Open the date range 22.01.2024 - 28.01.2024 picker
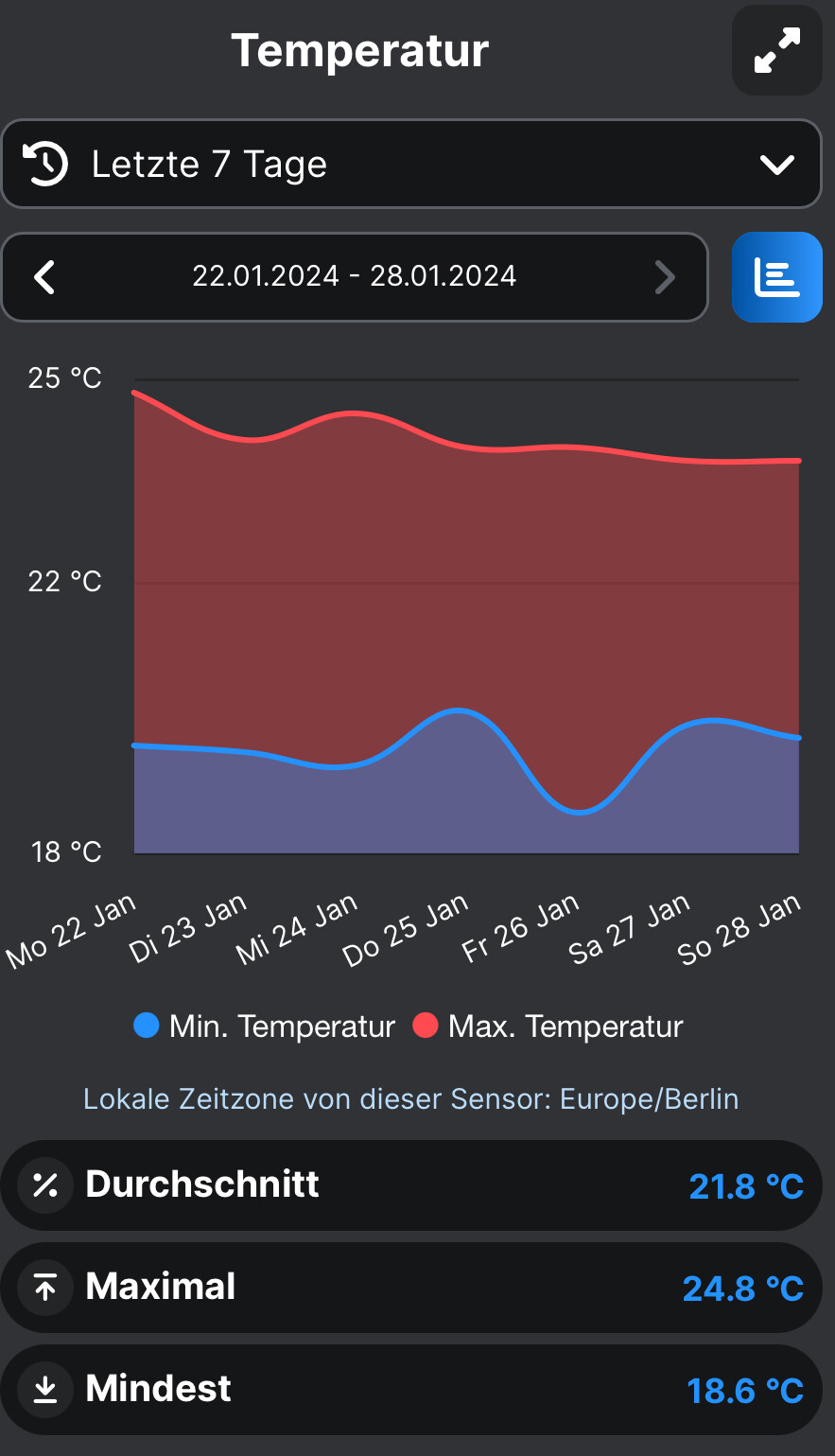The image size is (835, 1456). click(x=355, y=277)
